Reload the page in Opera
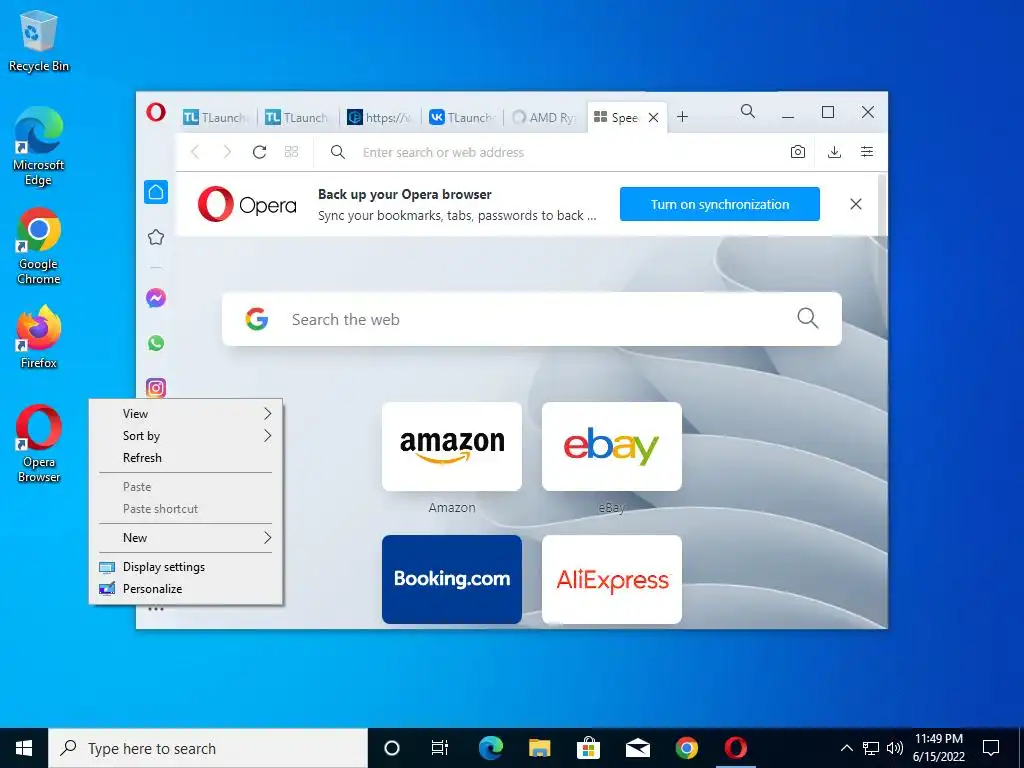This screenshot has width=1024, height=768. point(259,152)
